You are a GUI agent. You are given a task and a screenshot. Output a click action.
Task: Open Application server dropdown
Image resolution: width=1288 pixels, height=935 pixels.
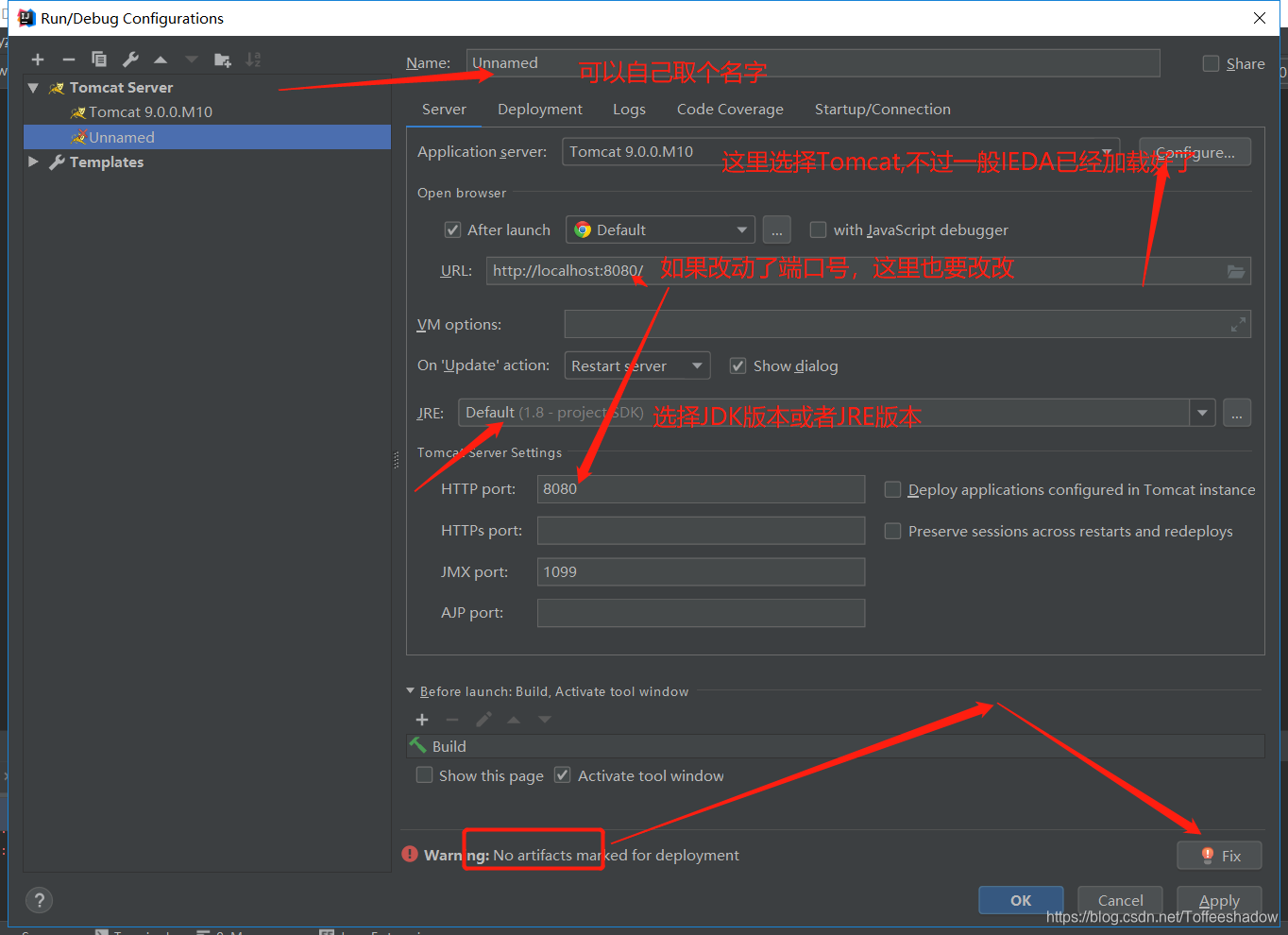coord(841,152)
